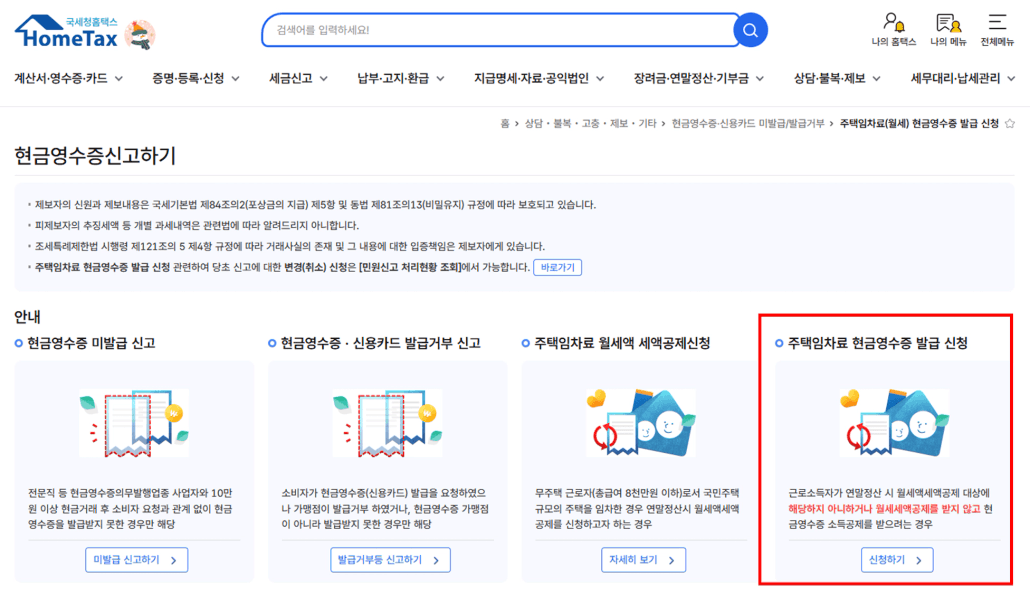Click the 안내 section heading
The image size is (1030, 594).
tap(28, 317)
